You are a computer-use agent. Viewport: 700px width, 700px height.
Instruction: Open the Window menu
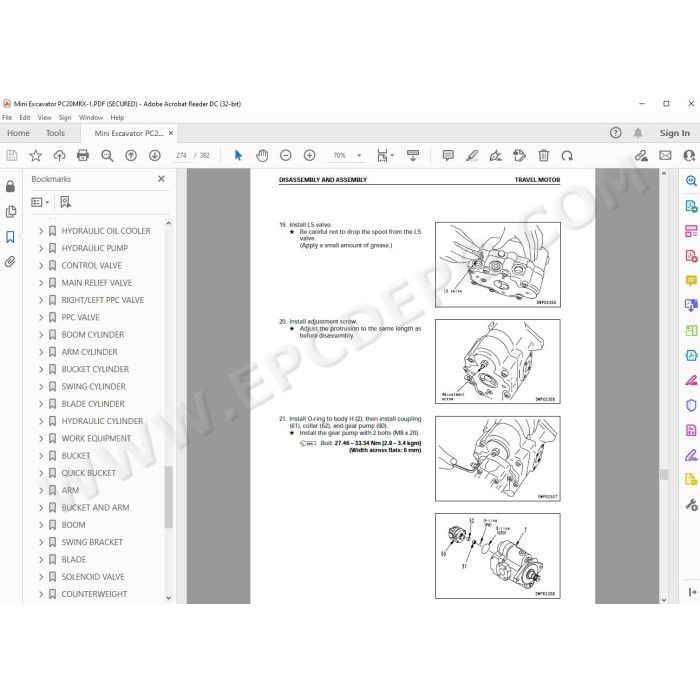pyautogui.click(x=91, y=117)
